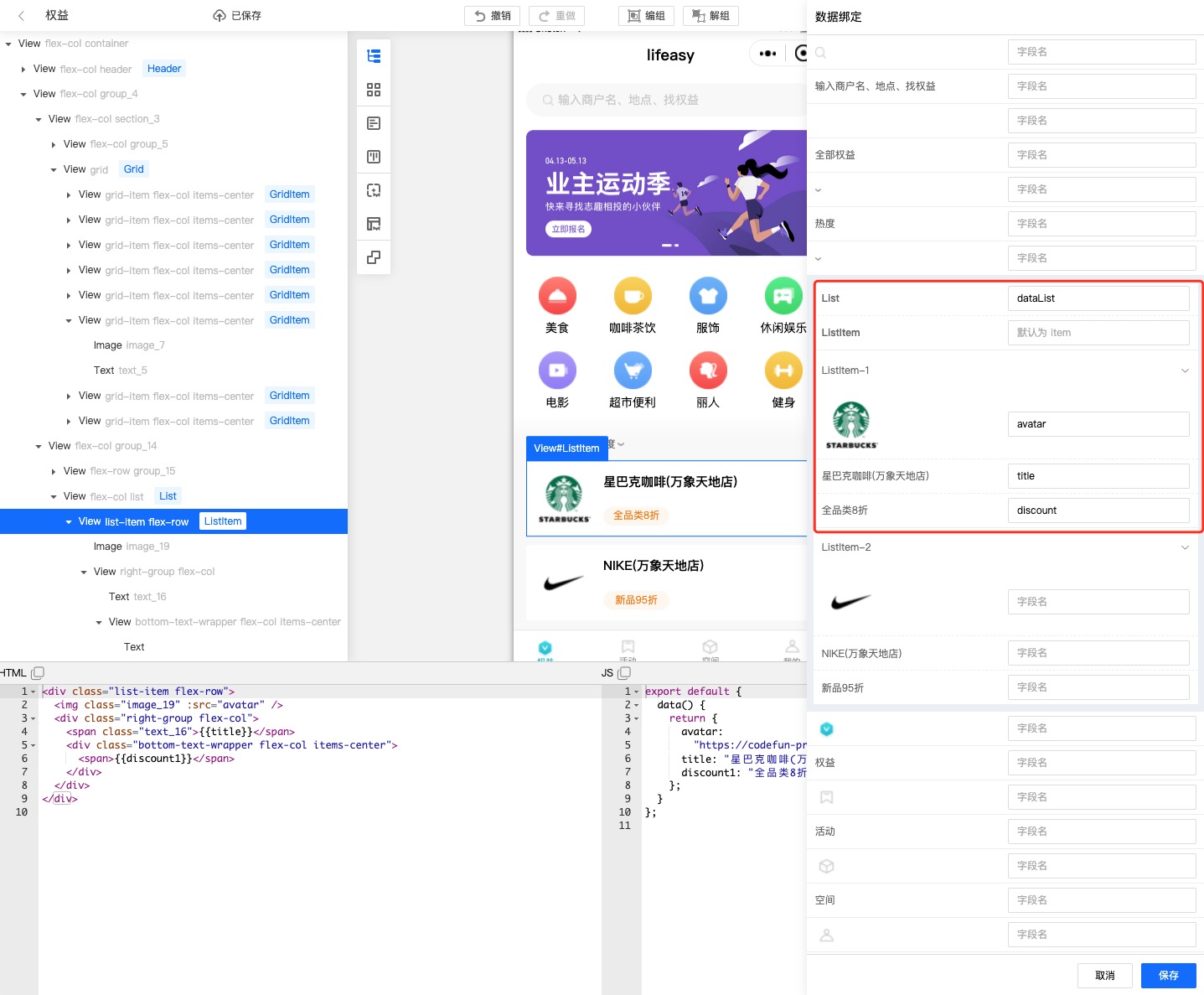This screenshot has width=1204, height=995.
Task: Click the List tag badge in tree
Action: click(168, 496)
